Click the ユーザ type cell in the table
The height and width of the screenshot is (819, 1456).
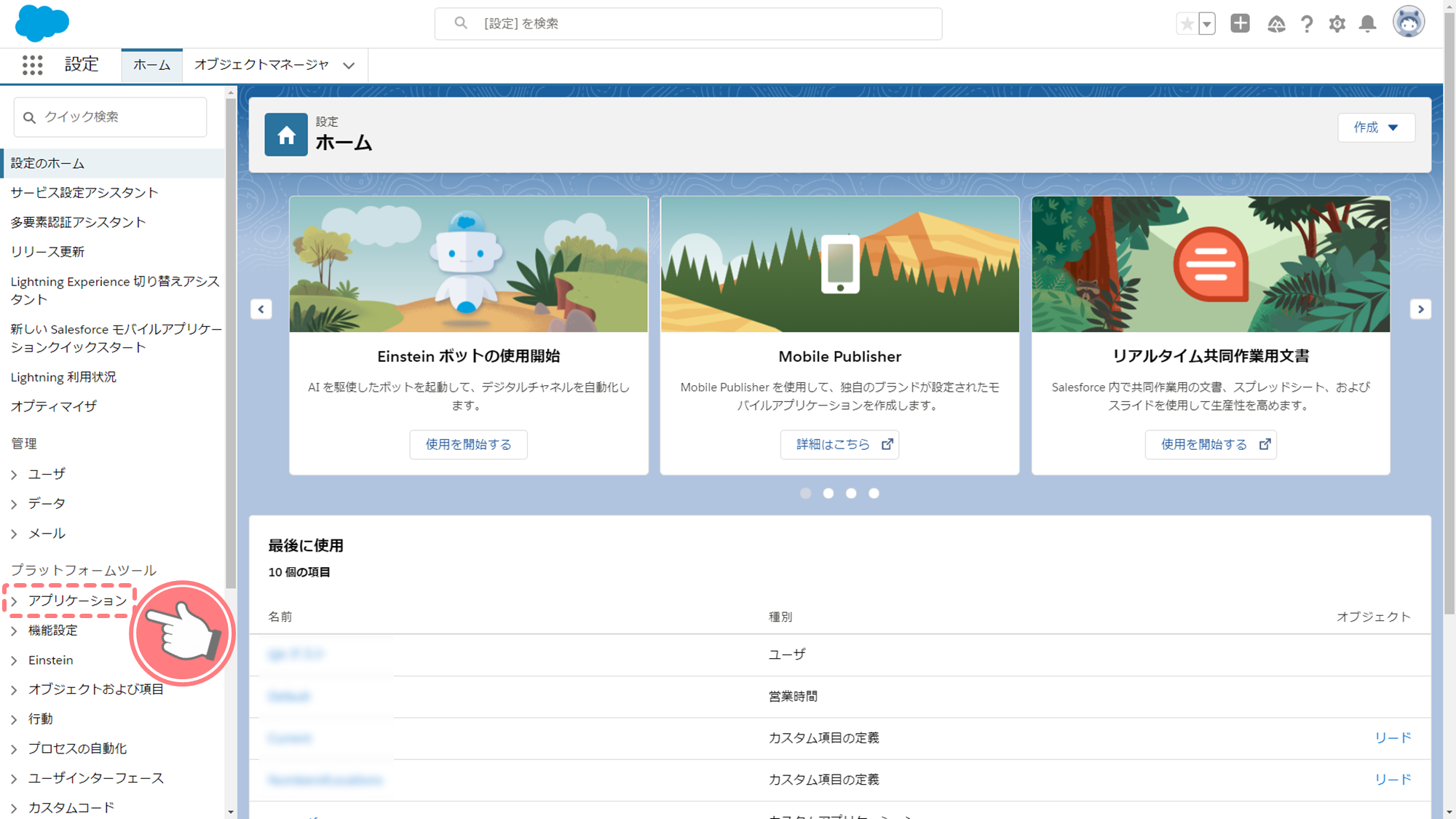point(787,654)
